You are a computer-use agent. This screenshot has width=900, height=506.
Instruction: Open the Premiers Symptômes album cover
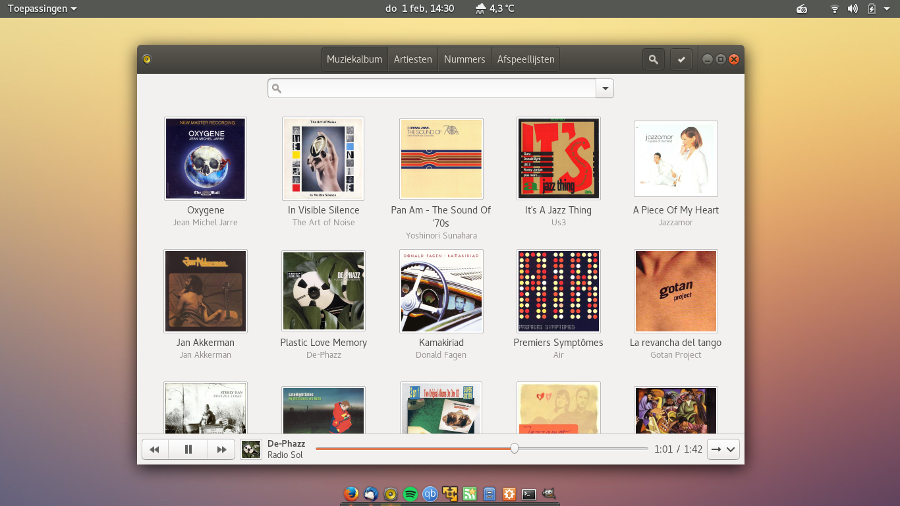tap(558, 291)
